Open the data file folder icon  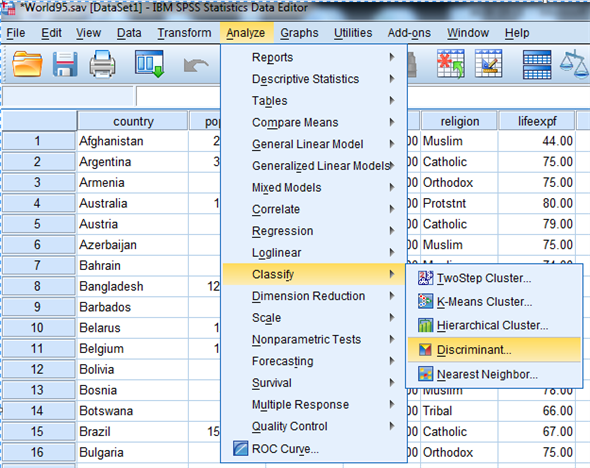point(27,64)
